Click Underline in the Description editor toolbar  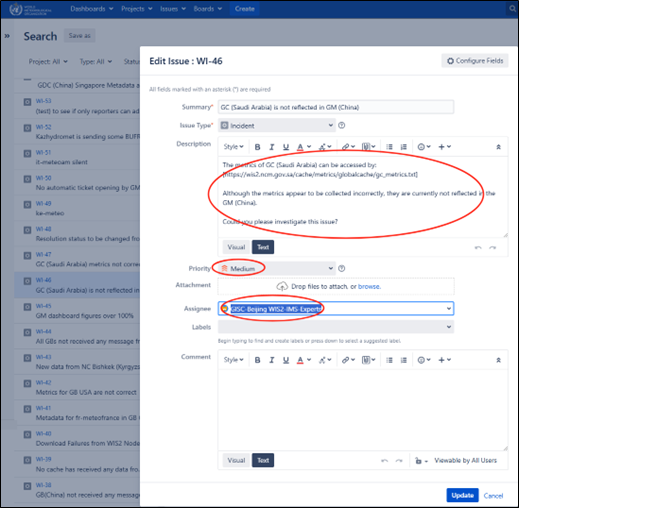(x=286, y=146)
